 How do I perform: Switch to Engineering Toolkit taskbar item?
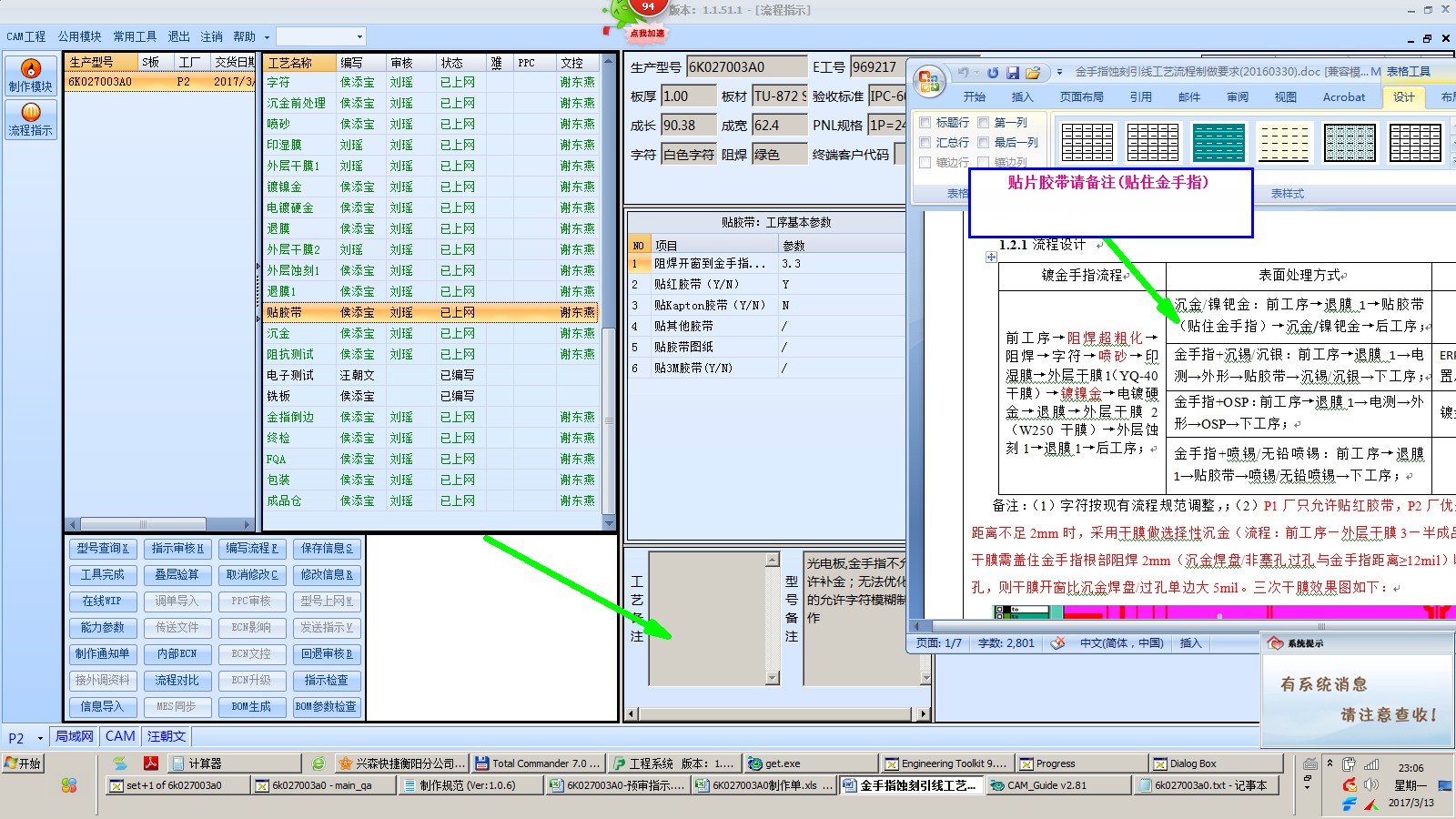pos(945,763)
